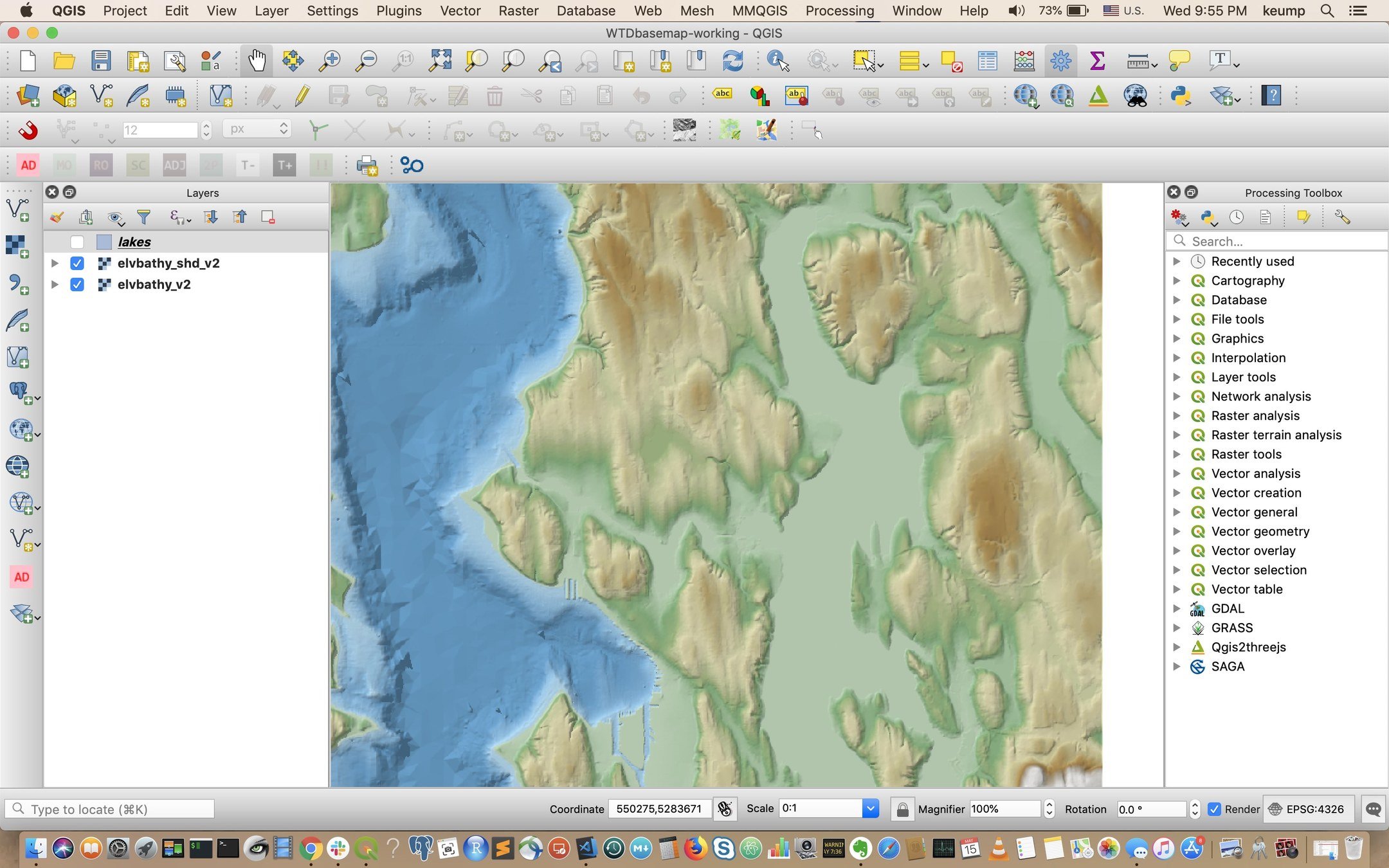The image size is (1389, 868).
Task: Click the Identify Features tool
Action: 777,61
